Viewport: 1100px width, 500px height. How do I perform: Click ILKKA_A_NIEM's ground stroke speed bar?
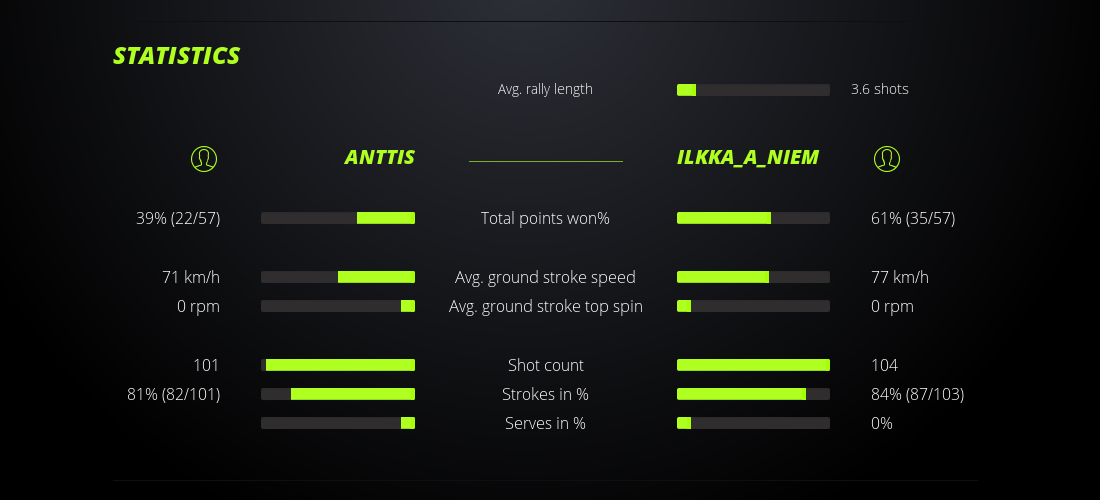[753, 277]
